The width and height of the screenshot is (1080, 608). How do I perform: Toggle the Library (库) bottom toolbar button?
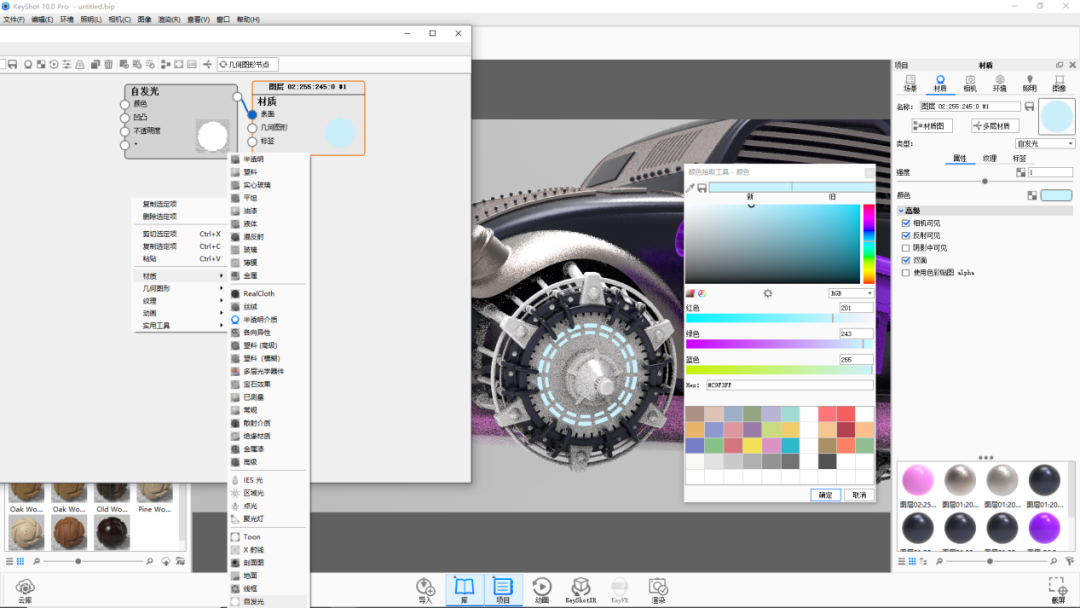click(464, 590)
